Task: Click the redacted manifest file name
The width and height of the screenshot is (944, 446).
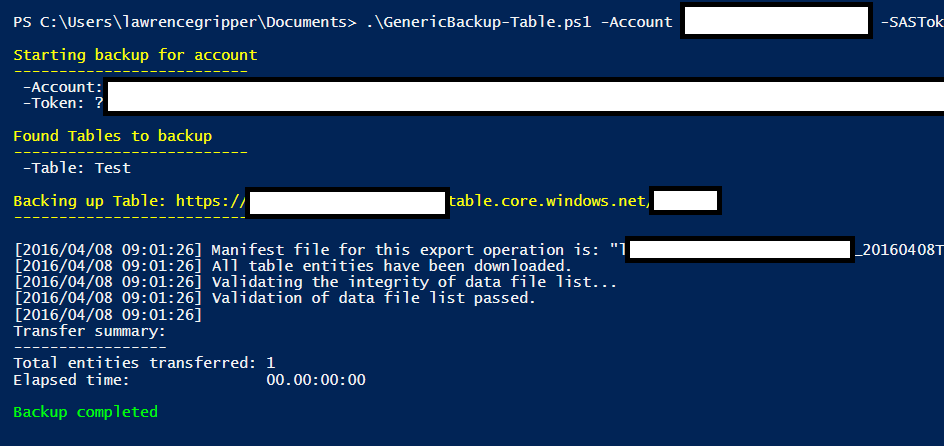Action: click(739, 250)
